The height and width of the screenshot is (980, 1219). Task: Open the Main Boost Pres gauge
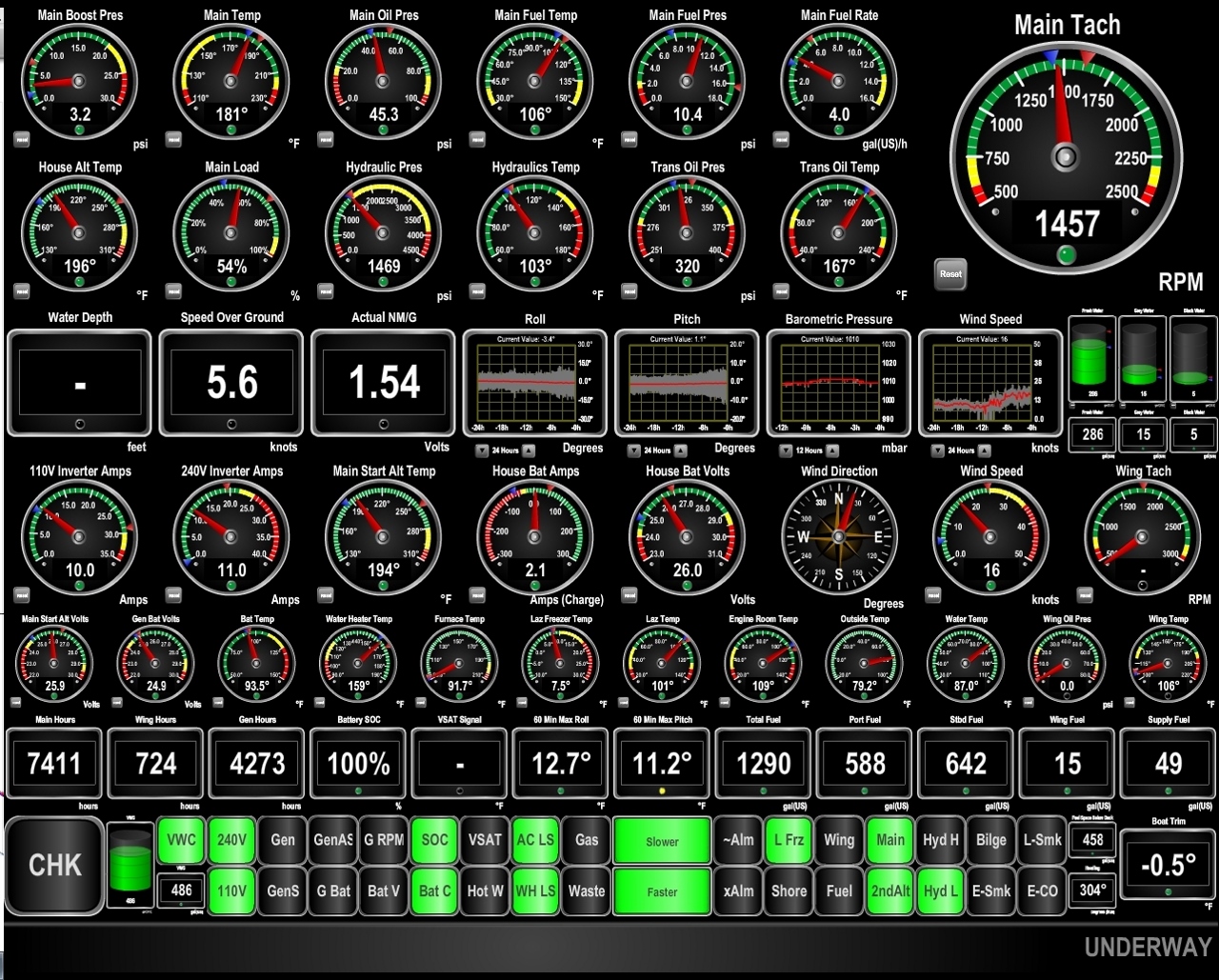80,82
